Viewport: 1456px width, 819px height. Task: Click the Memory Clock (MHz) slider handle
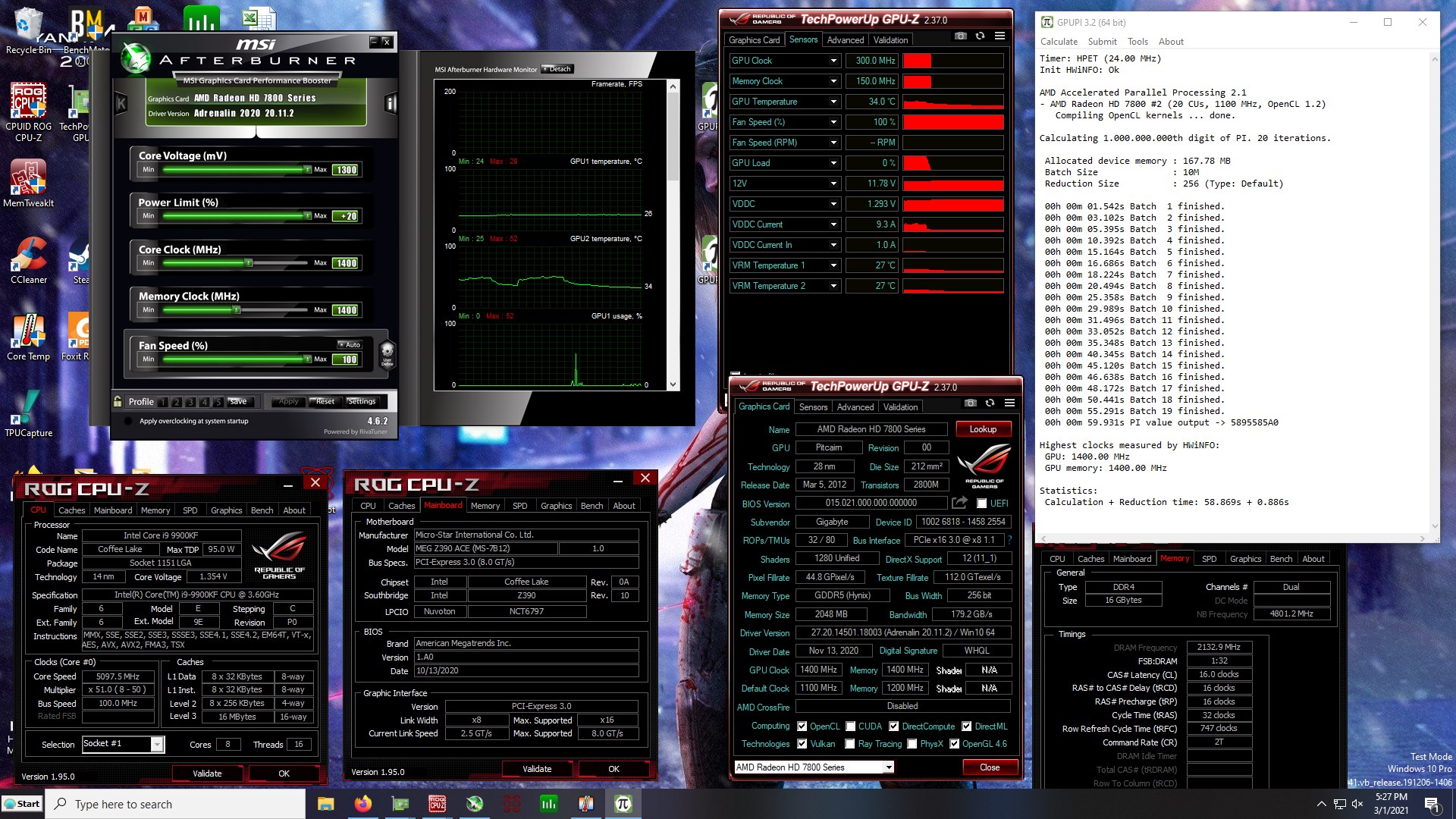[237, 310]
